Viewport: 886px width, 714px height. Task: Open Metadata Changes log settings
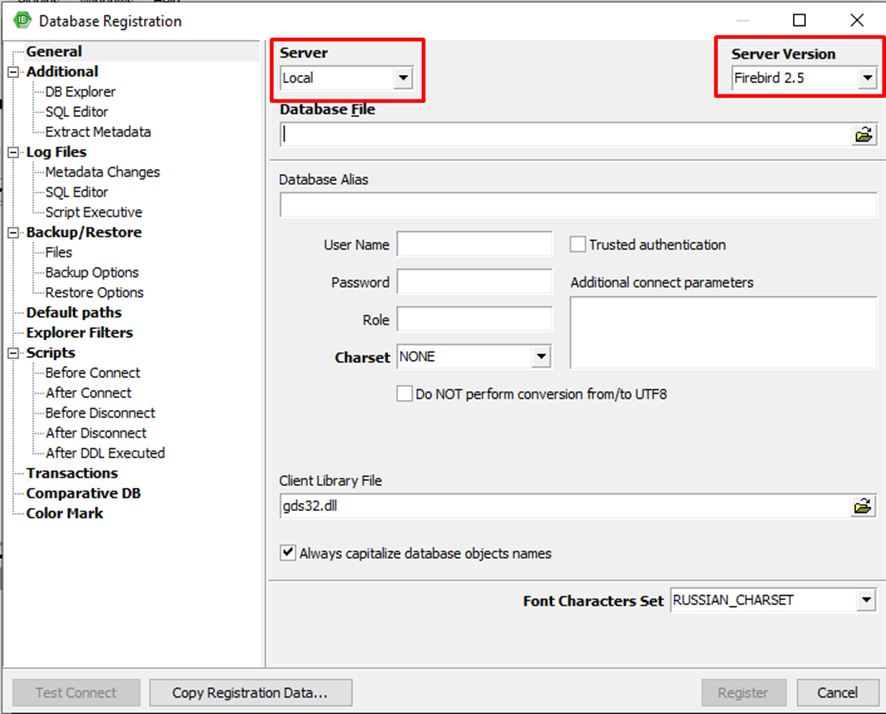click(x=102, y=172)
